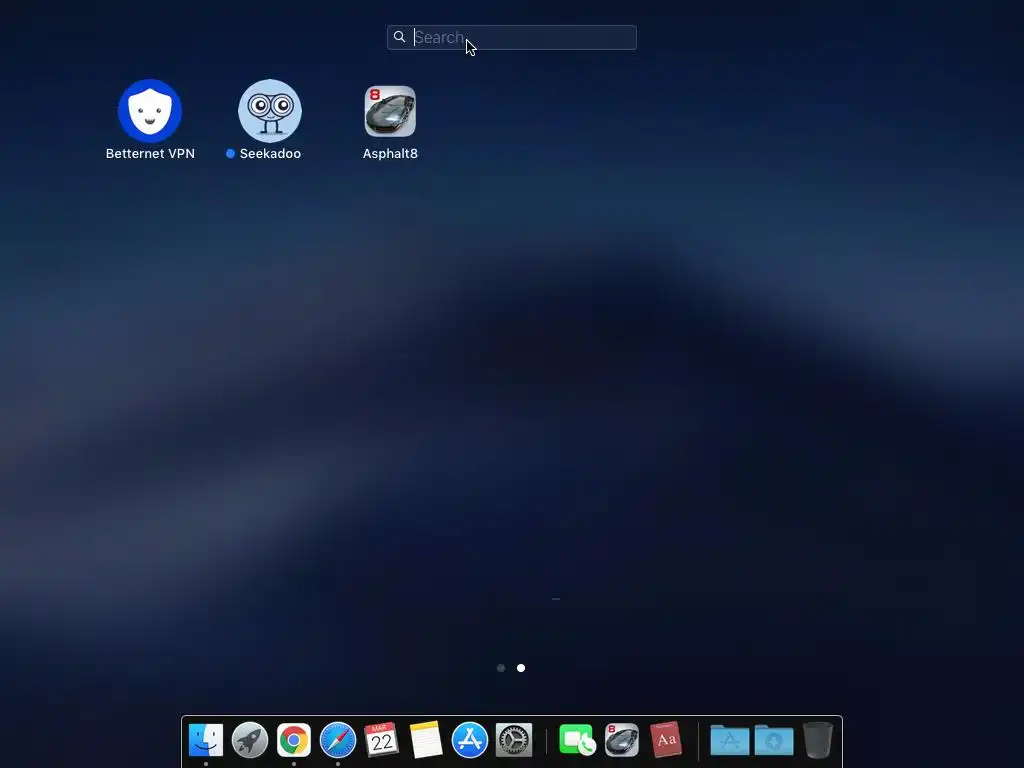Open System Preferences gear in Dock
The width and height of the screenshot is (1024, 768).
coord(514,740)
